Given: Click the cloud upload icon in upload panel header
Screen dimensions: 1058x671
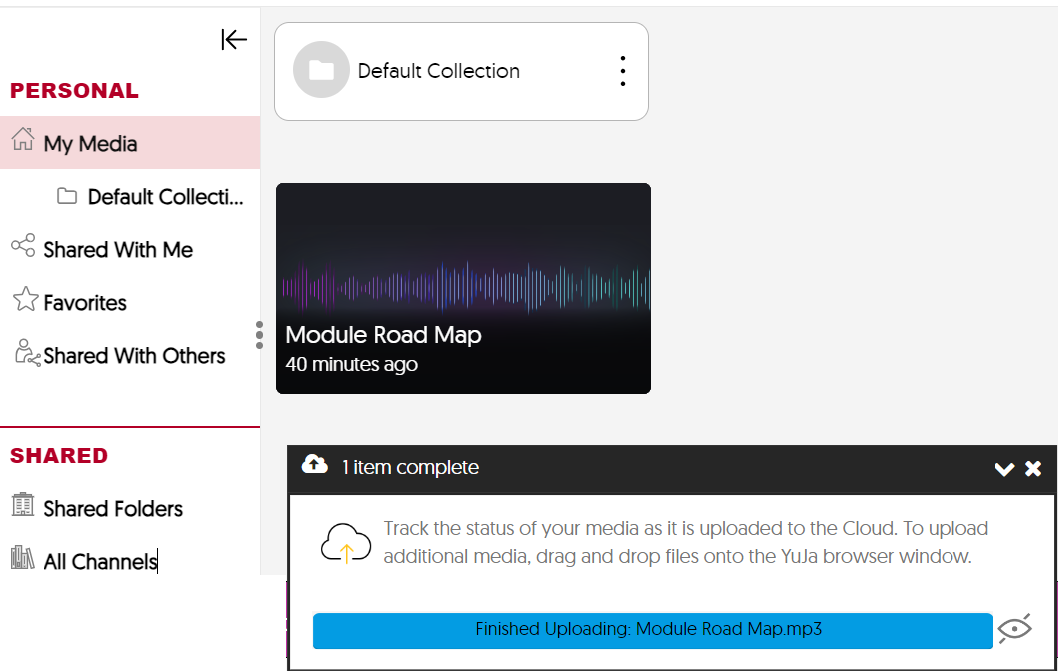Looking at the screenshot, I should (315, 464).
